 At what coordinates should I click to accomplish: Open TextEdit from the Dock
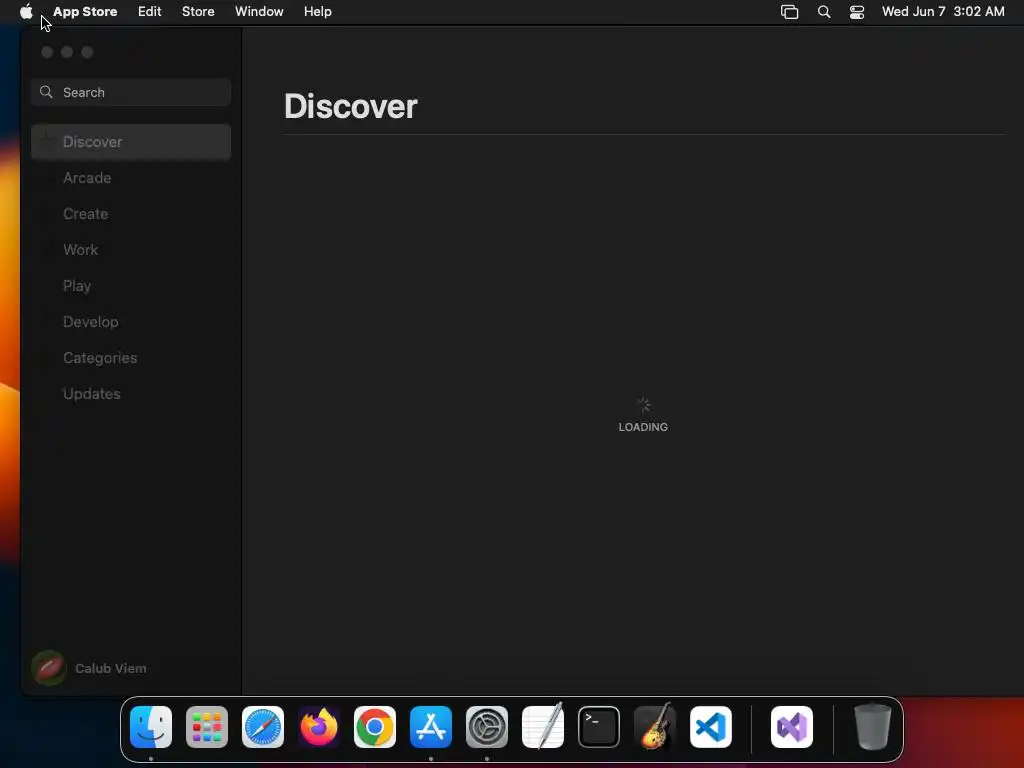(543, 727)
